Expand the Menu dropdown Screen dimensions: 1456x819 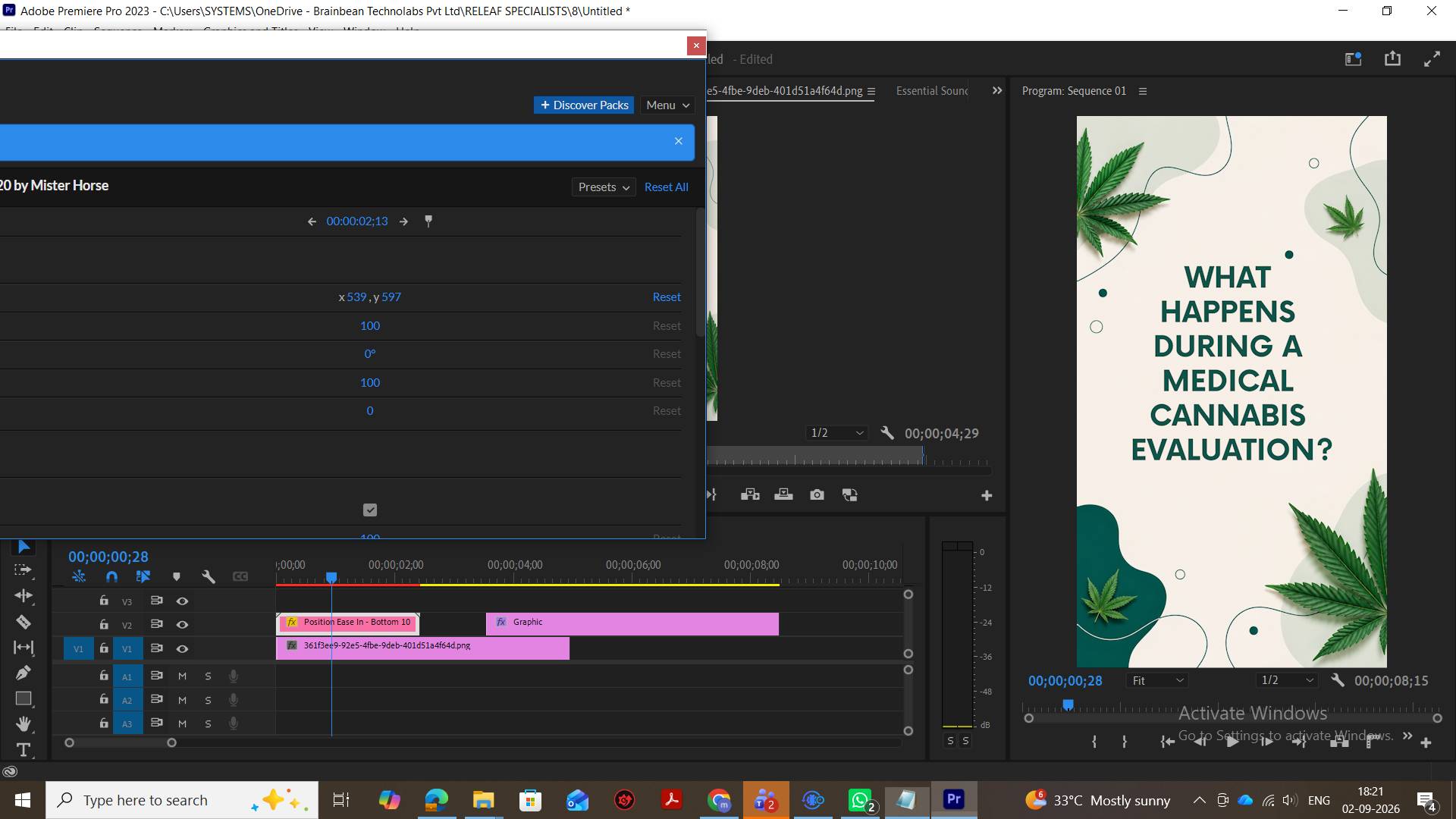[x=667, y=105]
